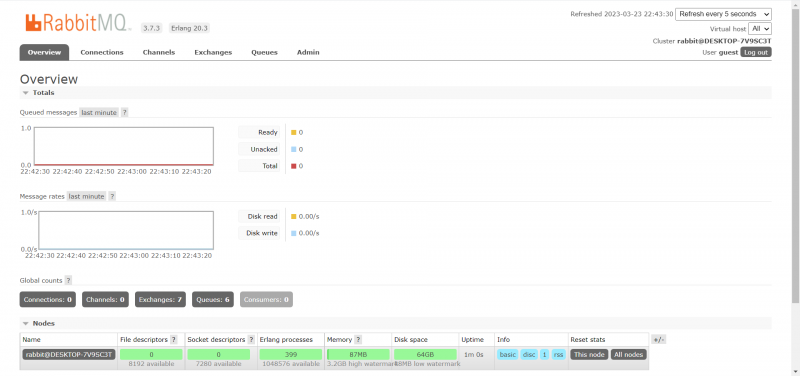Screen dimensions: 800x376
Task: Click the rss info tag
Action: point(559,355)
